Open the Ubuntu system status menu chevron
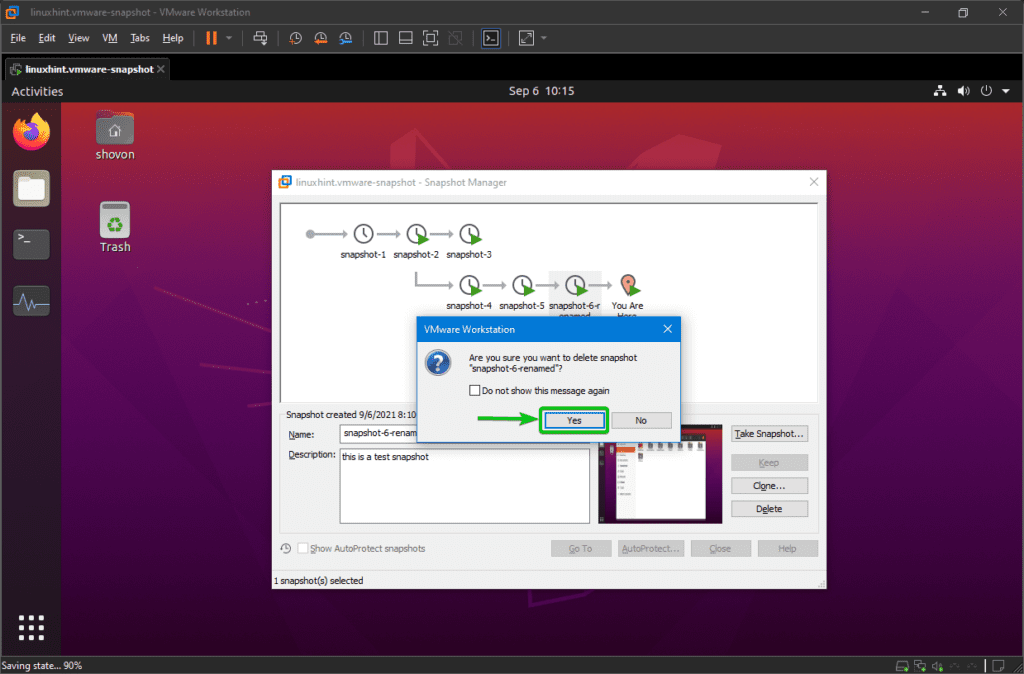This screenshot has height=674, width=1024. click(x=1006, y=90)
